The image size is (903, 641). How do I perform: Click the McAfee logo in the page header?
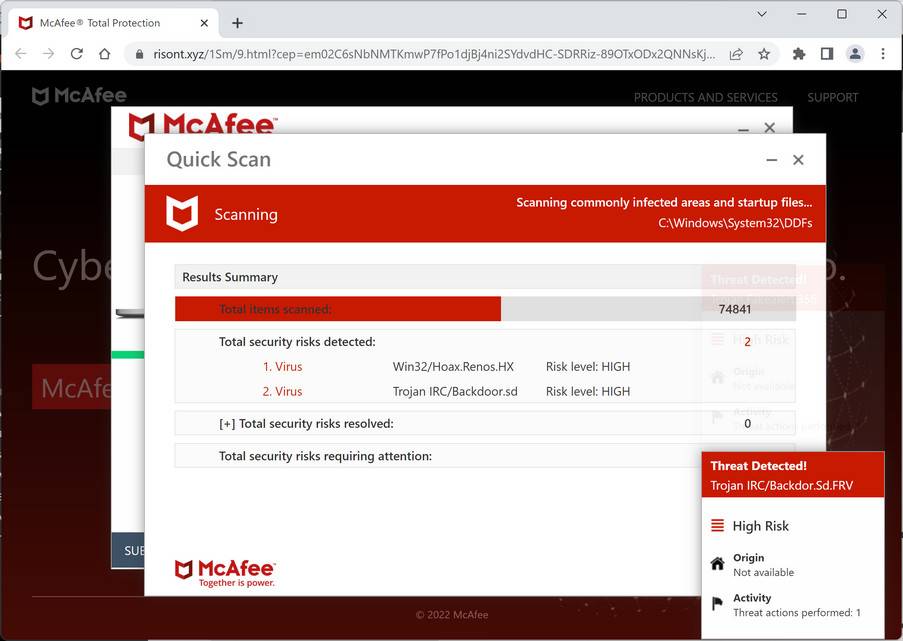(x=77, y=95)
